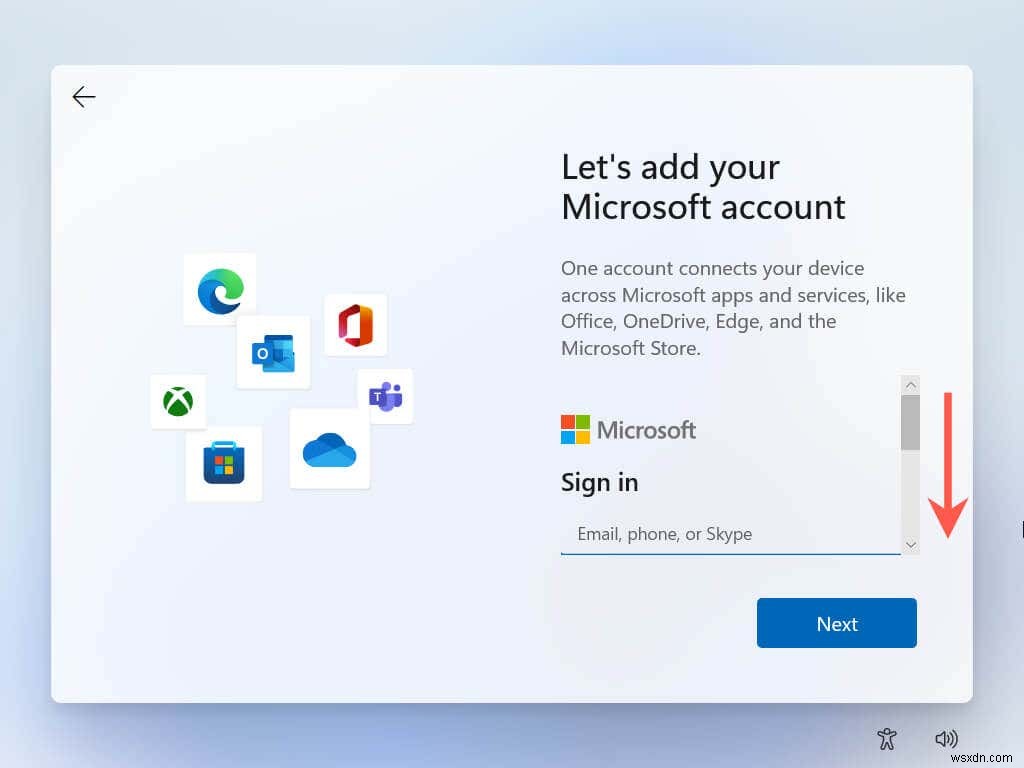
Task: Open the accessibility options in the corner
Action: [887, 738]
